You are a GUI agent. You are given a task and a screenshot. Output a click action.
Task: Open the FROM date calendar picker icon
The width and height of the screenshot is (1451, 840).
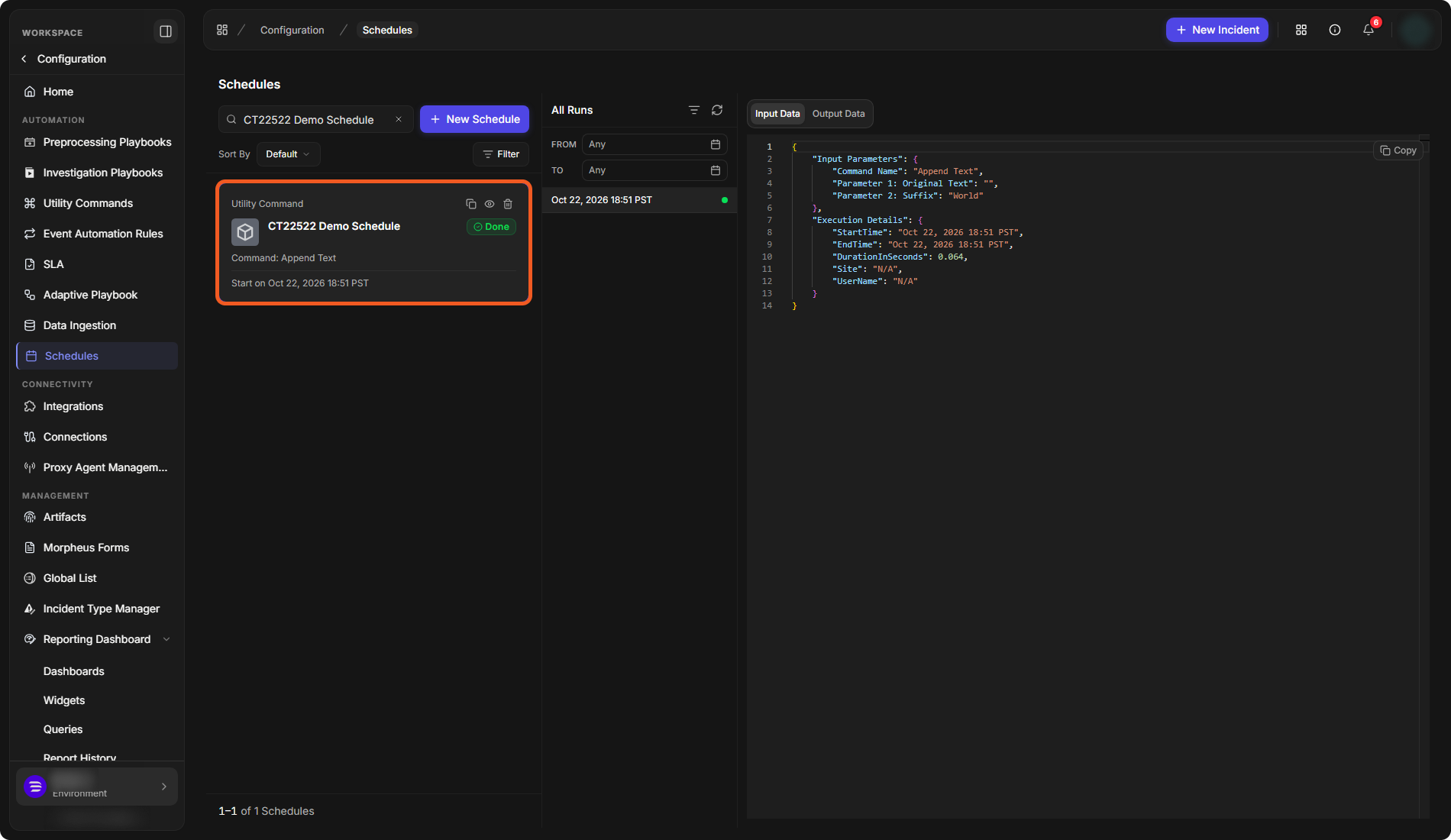click(716, 144)
